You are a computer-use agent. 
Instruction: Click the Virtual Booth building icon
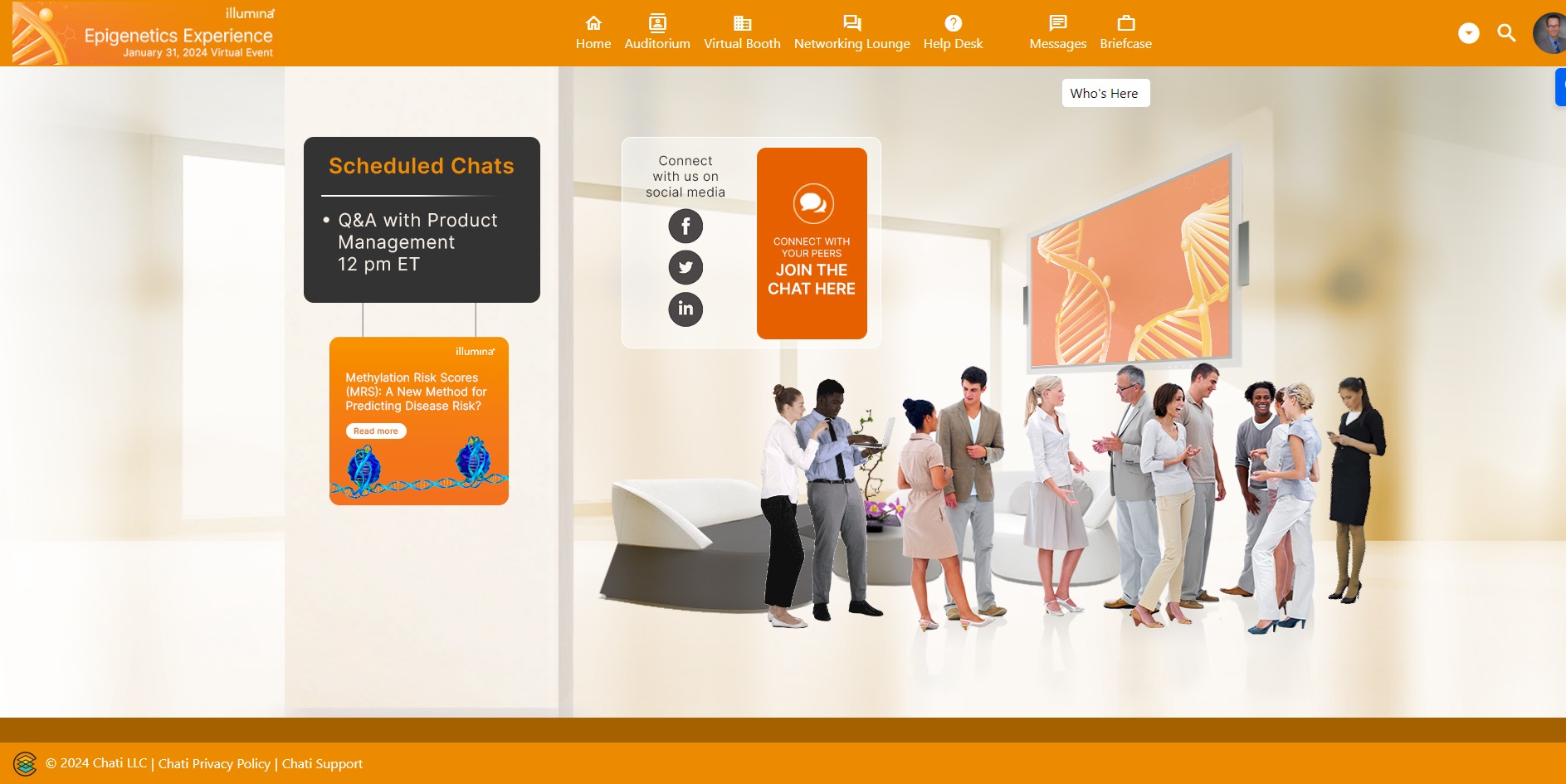click(742, 23)
